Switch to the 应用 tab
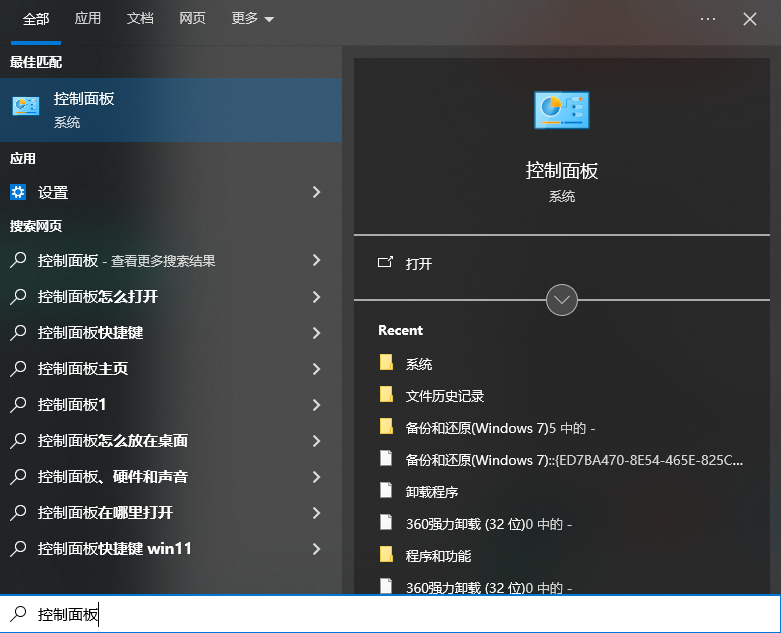The height and width of the screenshot is (633, 781). point(88,18)
